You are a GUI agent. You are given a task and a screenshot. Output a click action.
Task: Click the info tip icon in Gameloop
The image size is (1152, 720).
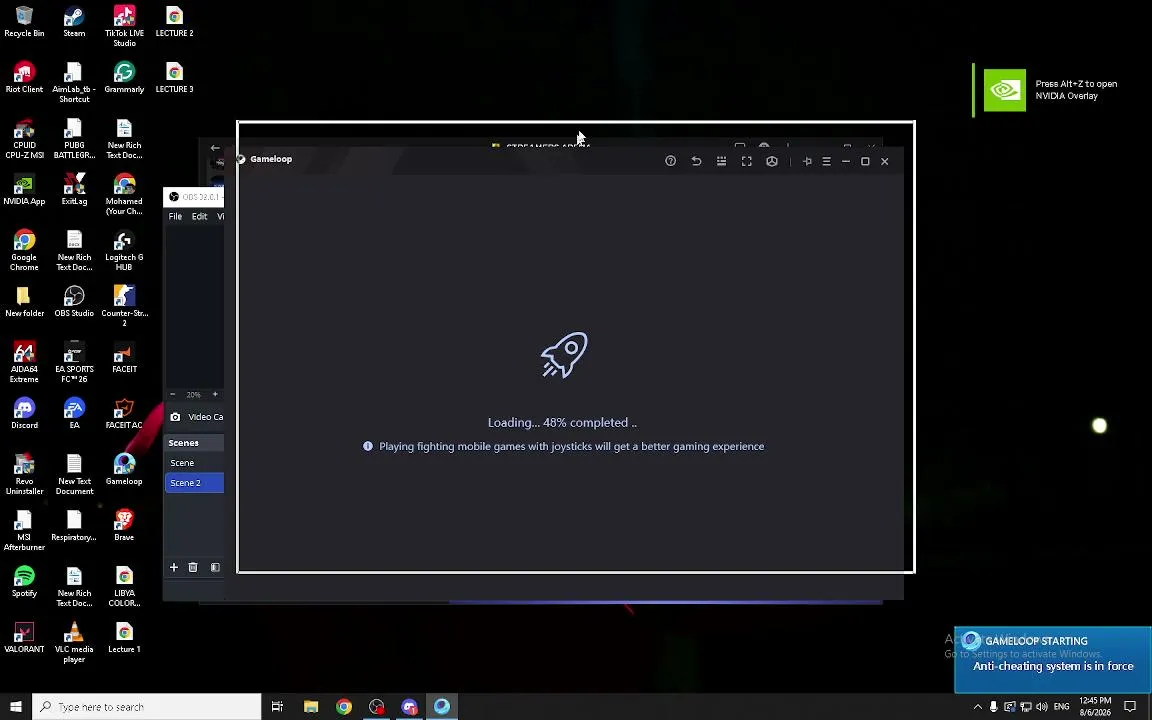[367, 446]
